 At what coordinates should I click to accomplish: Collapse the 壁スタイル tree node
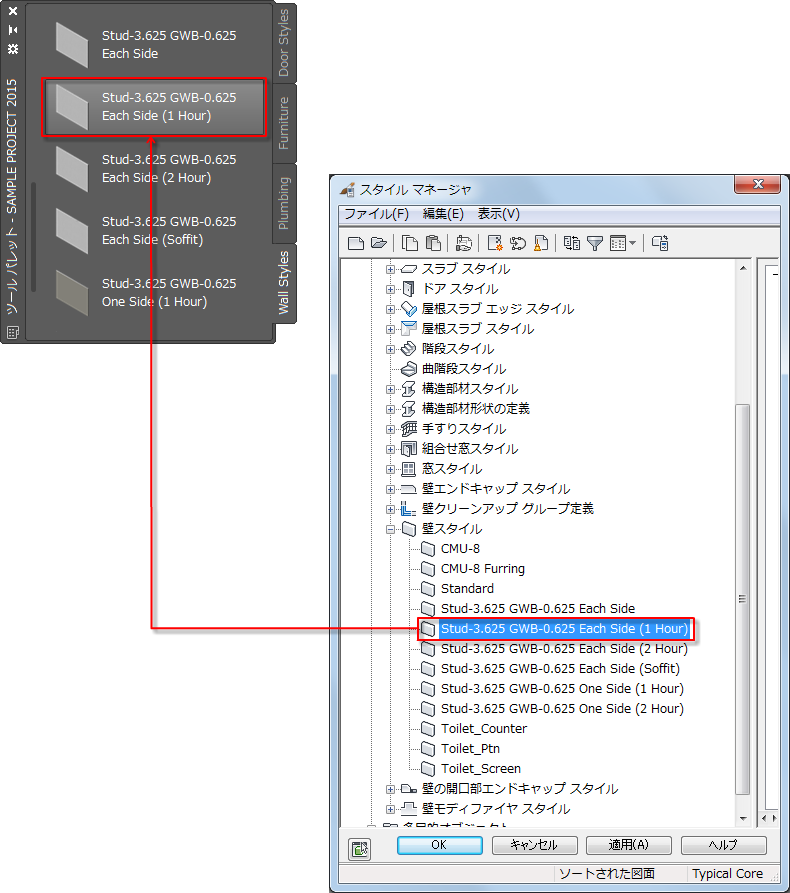tap(390, 529)
